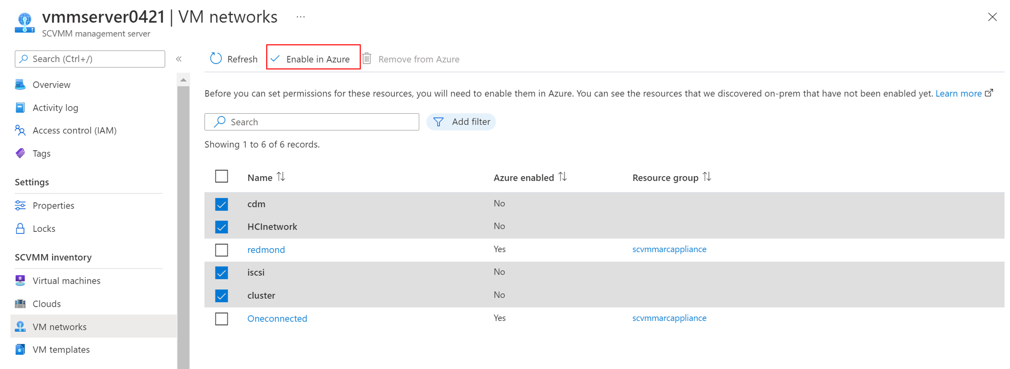Sort by the Resource group column arrows
This screenshot has height=369, width=1010.
[x=707, y=177]
